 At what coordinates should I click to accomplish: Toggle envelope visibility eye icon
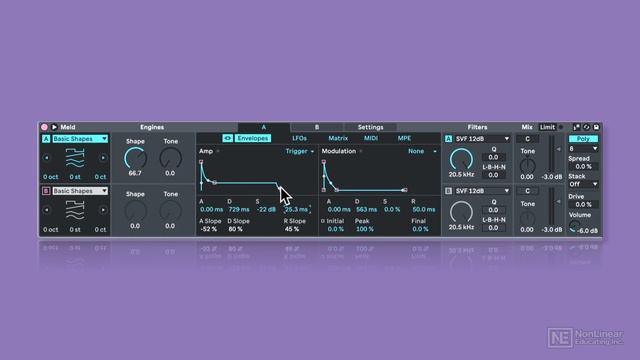(227, 138)
